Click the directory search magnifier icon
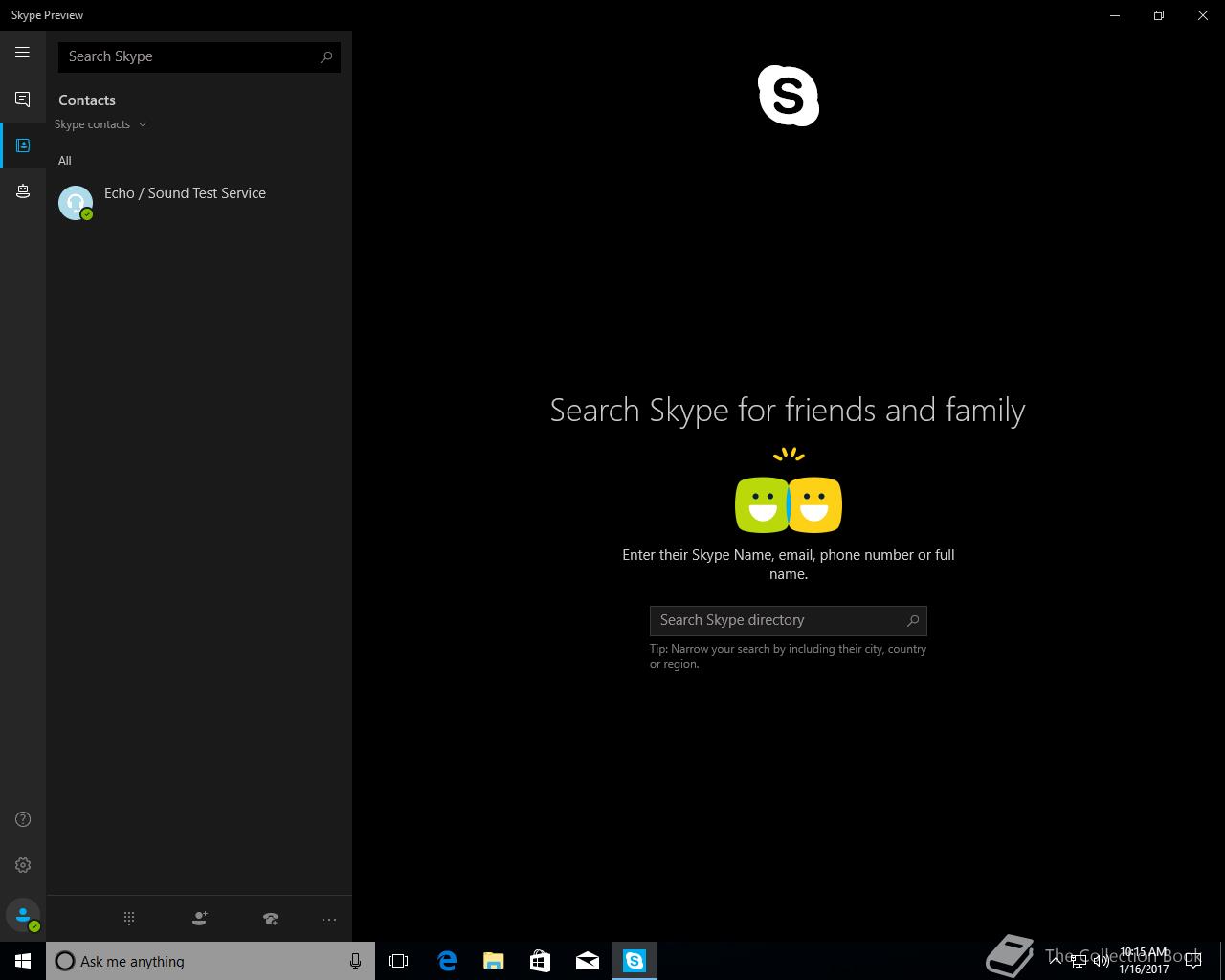Viewport: 1225px width, 980px height. coord(913,621)
